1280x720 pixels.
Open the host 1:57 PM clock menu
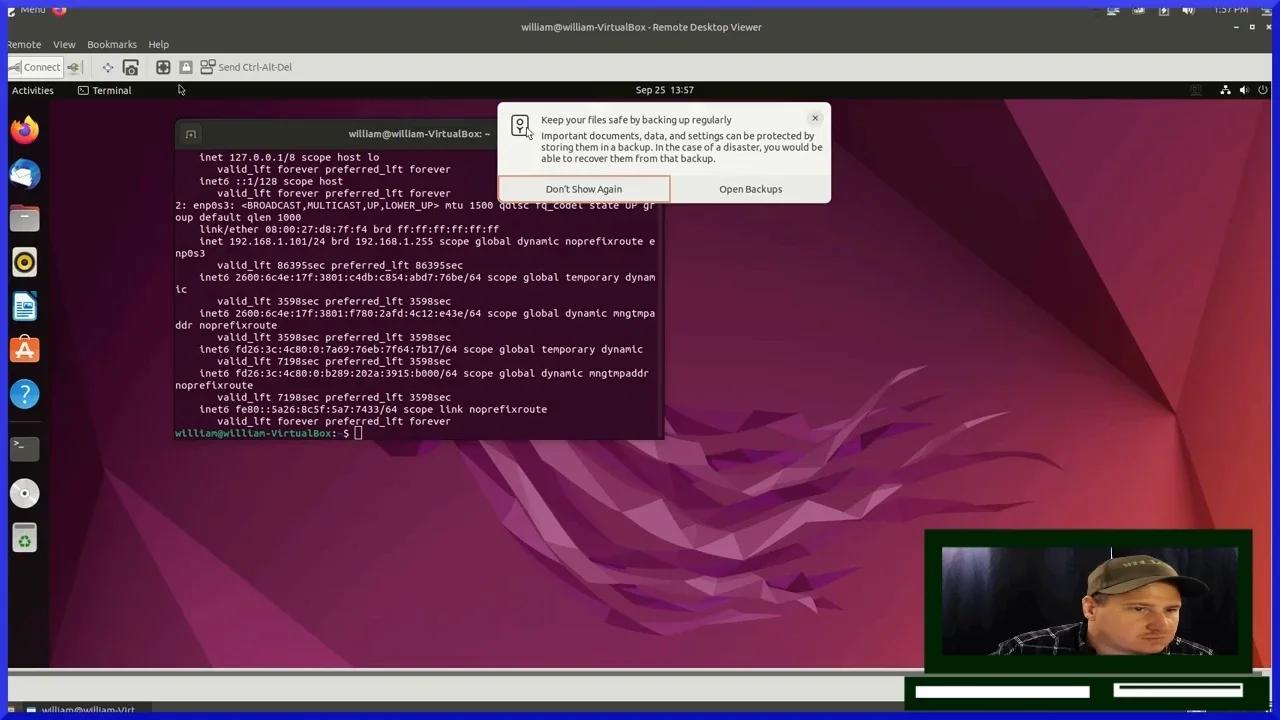1233,8
